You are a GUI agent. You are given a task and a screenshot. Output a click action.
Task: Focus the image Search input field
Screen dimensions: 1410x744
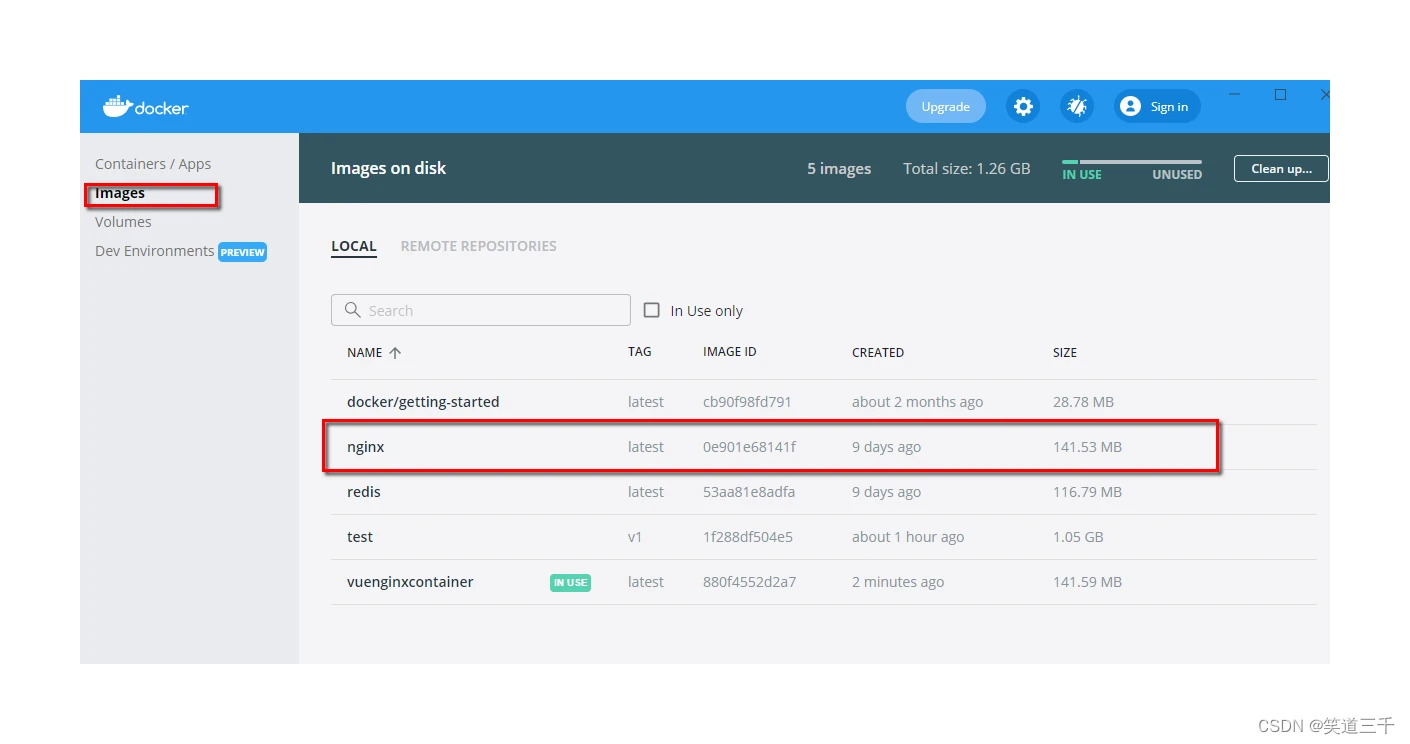(481, 310)
